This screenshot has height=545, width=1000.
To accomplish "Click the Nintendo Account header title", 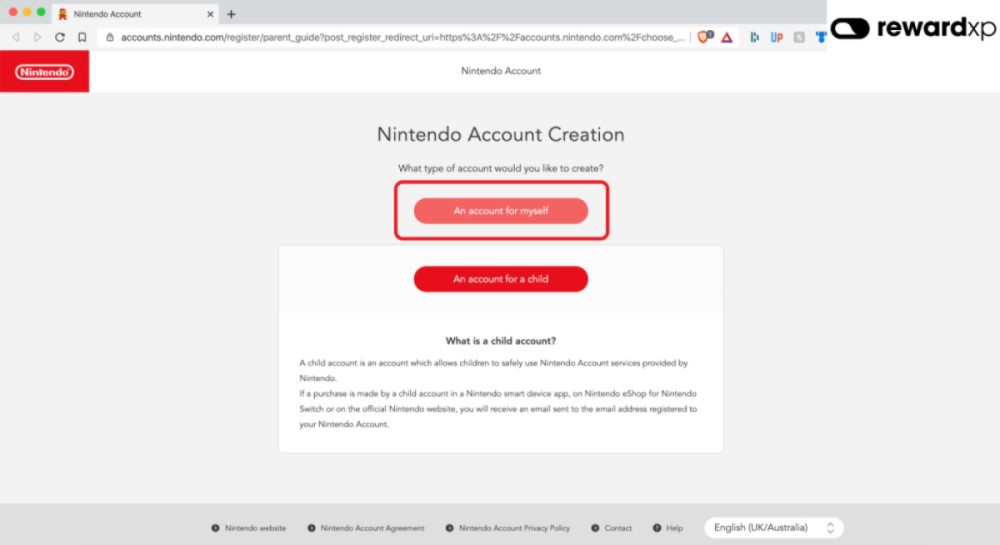I will [x=501, y=71].
